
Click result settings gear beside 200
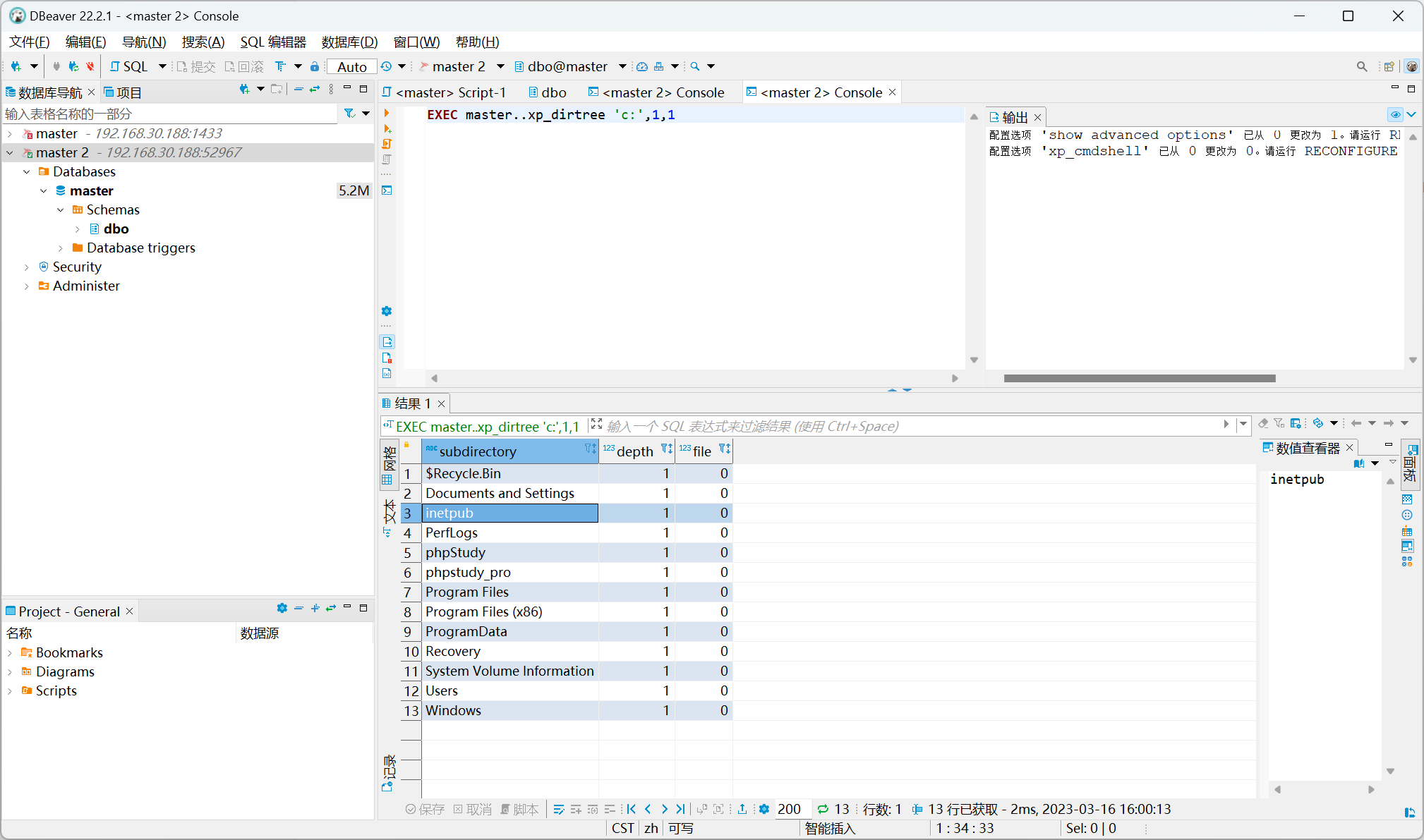point(764,809)
